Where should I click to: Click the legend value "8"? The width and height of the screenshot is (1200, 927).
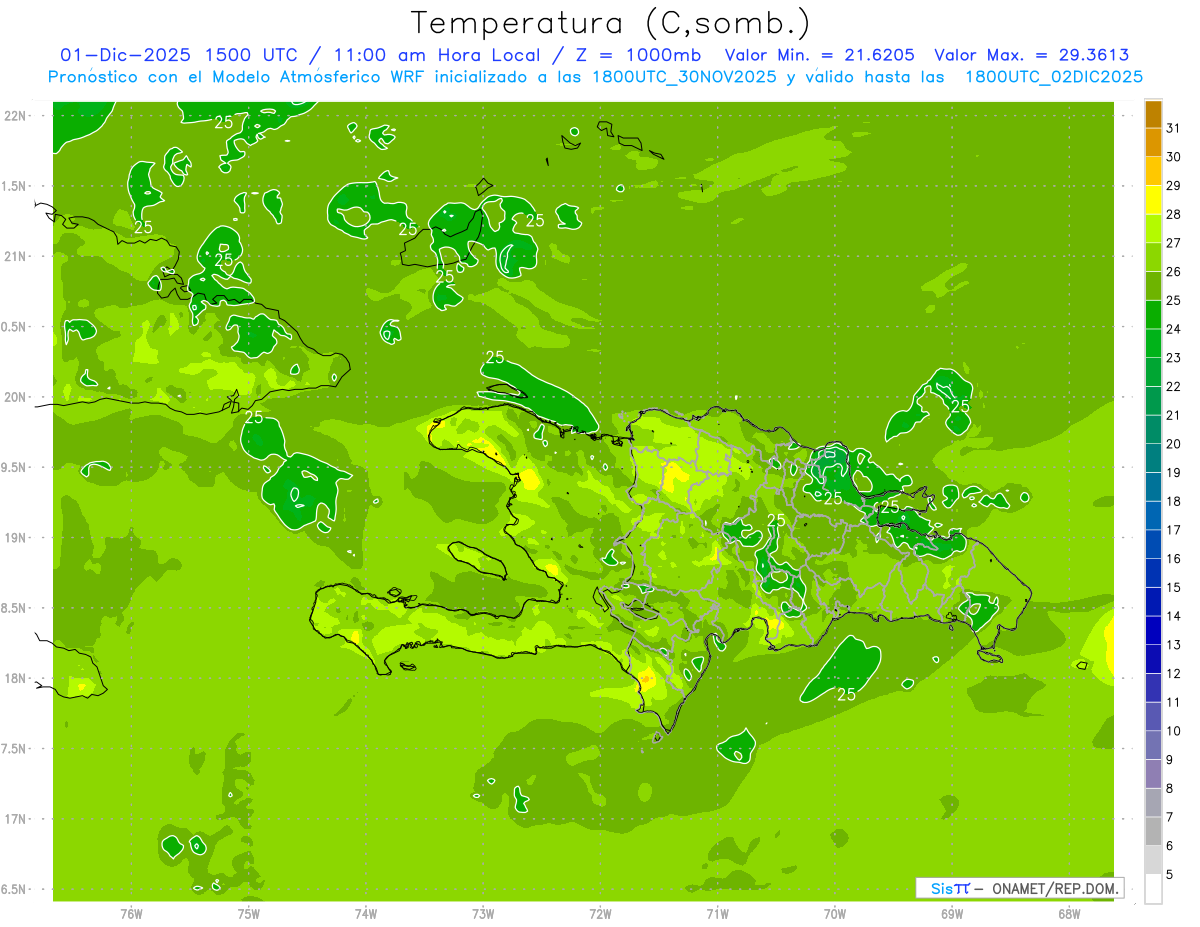1169,788
